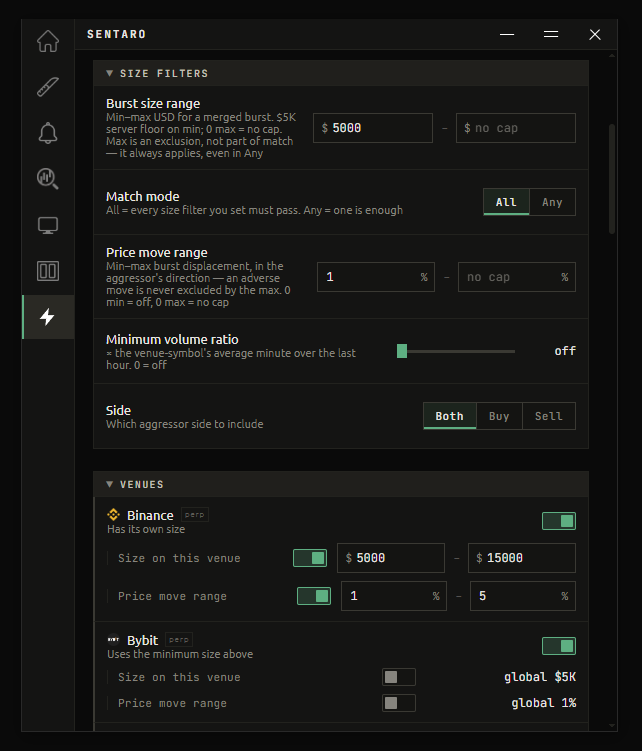Click the Bybit perp tag
Viewport: 642px width, 751px height.
(179, 639)
